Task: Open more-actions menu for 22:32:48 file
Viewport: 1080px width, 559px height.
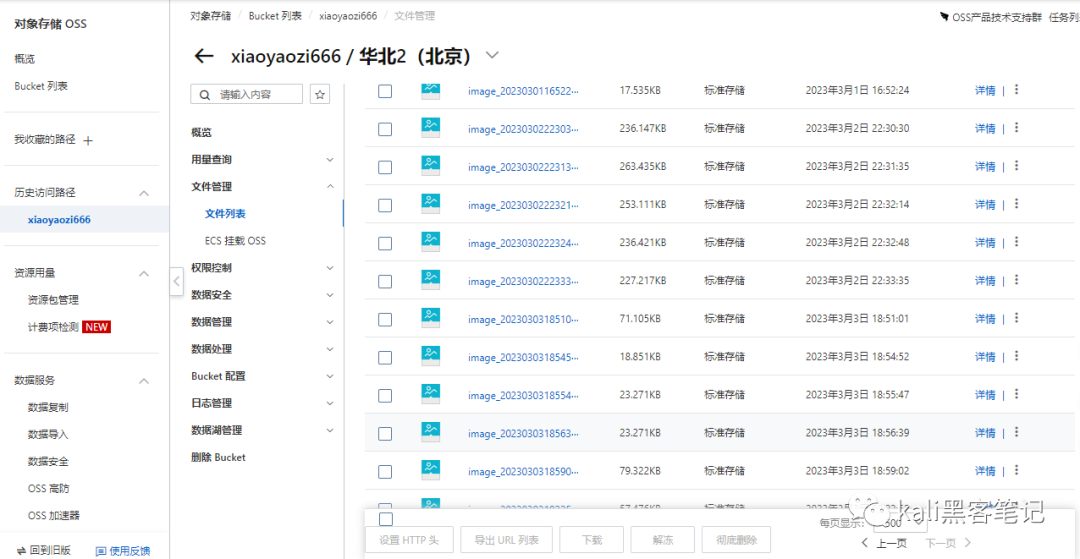Action: point(1017,242)
